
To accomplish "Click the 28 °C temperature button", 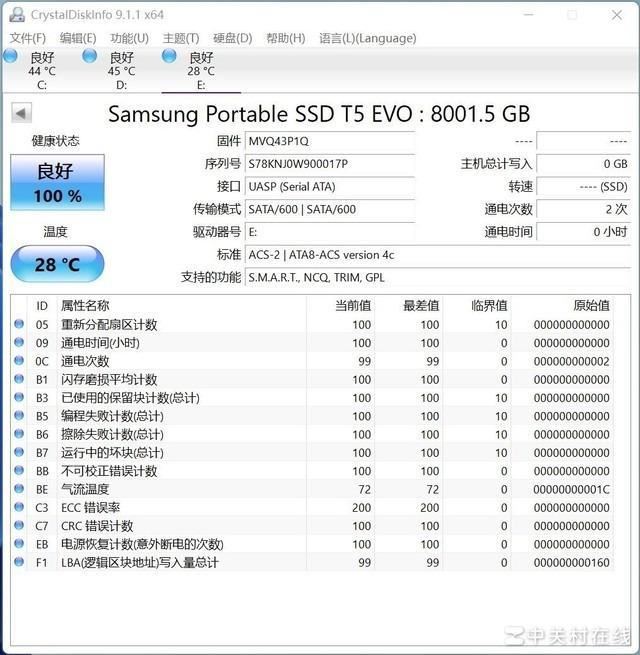I will click(x=57, y=264).
